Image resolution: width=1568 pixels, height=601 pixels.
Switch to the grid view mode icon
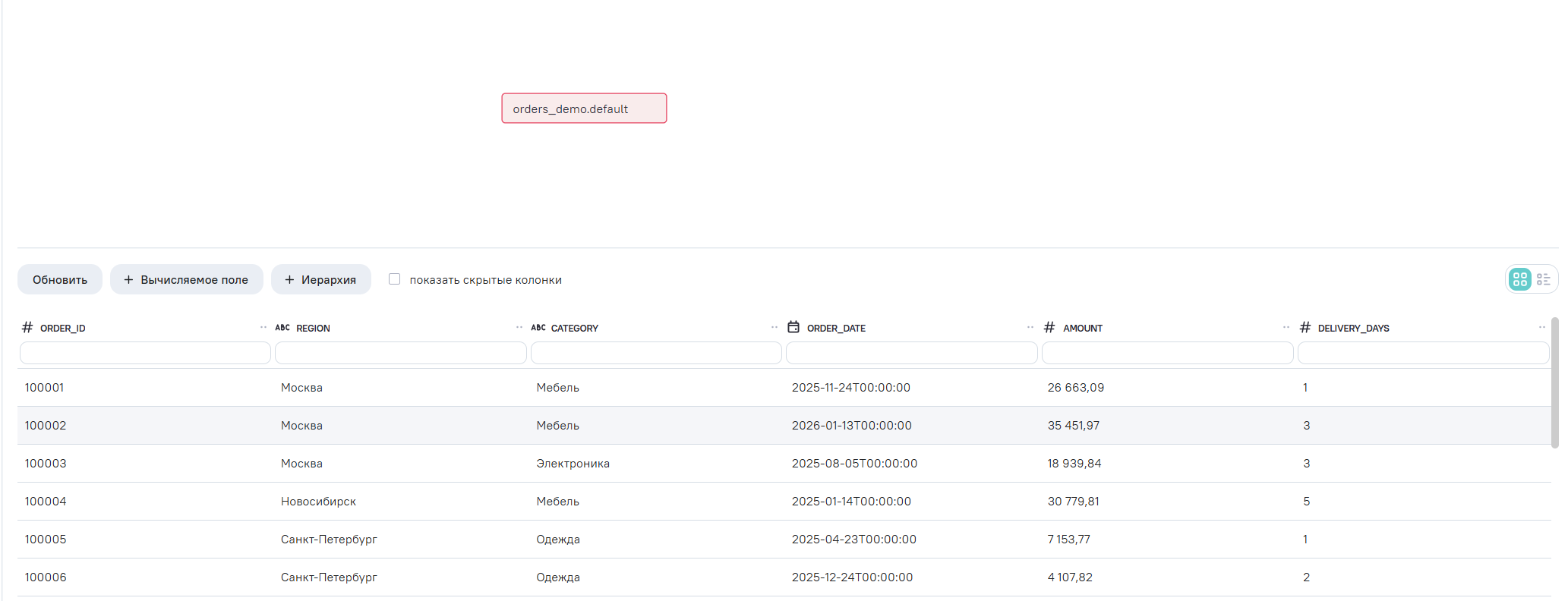pyautogui.click(x=1520, y=279)
